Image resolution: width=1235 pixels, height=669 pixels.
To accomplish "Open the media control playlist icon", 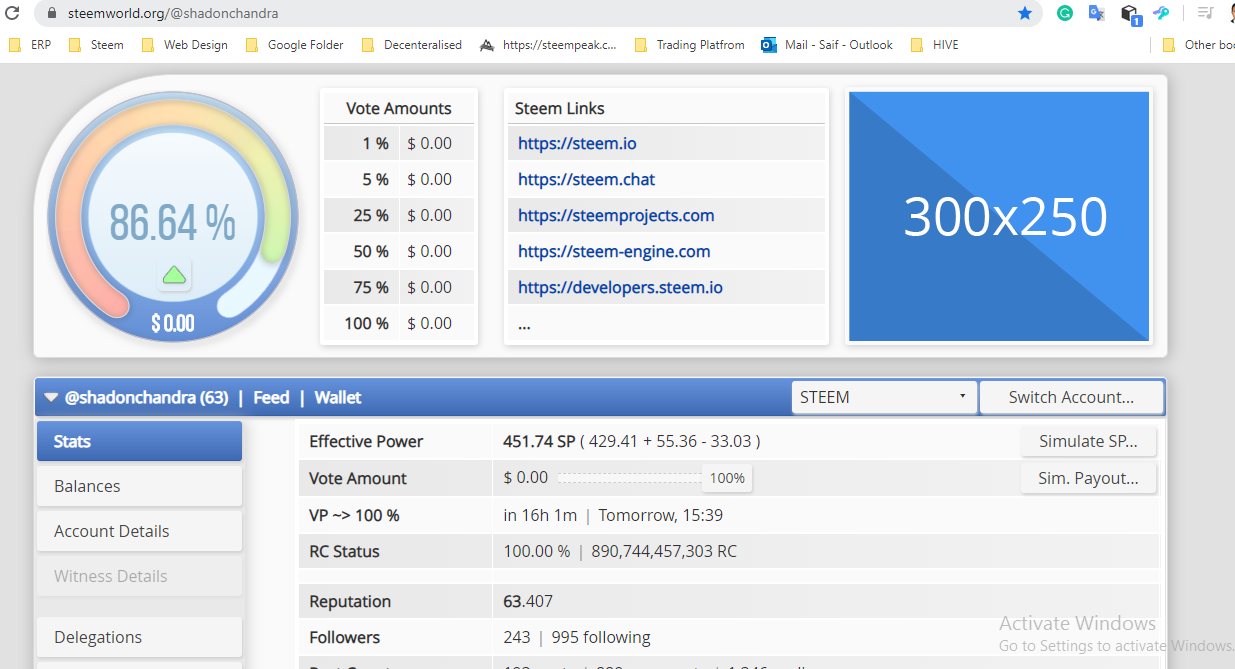I will [1206, 14].
